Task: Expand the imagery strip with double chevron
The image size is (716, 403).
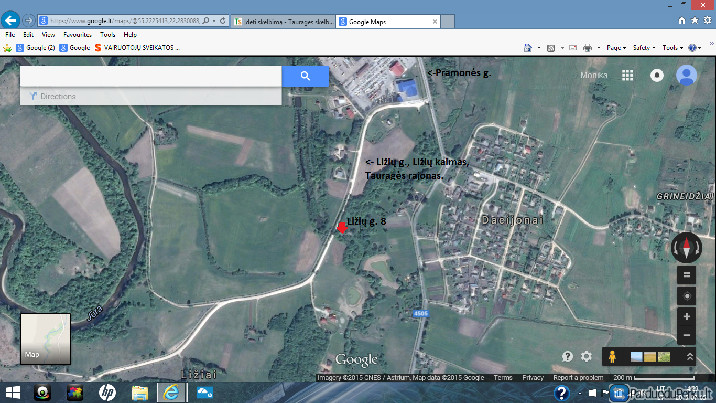Action: point(690,357)
